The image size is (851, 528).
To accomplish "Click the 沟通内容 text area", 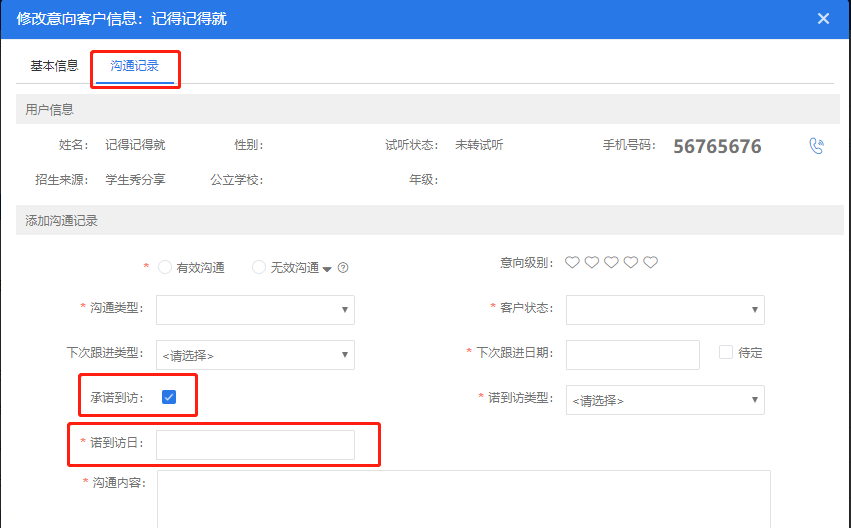I will click(463, 499).
